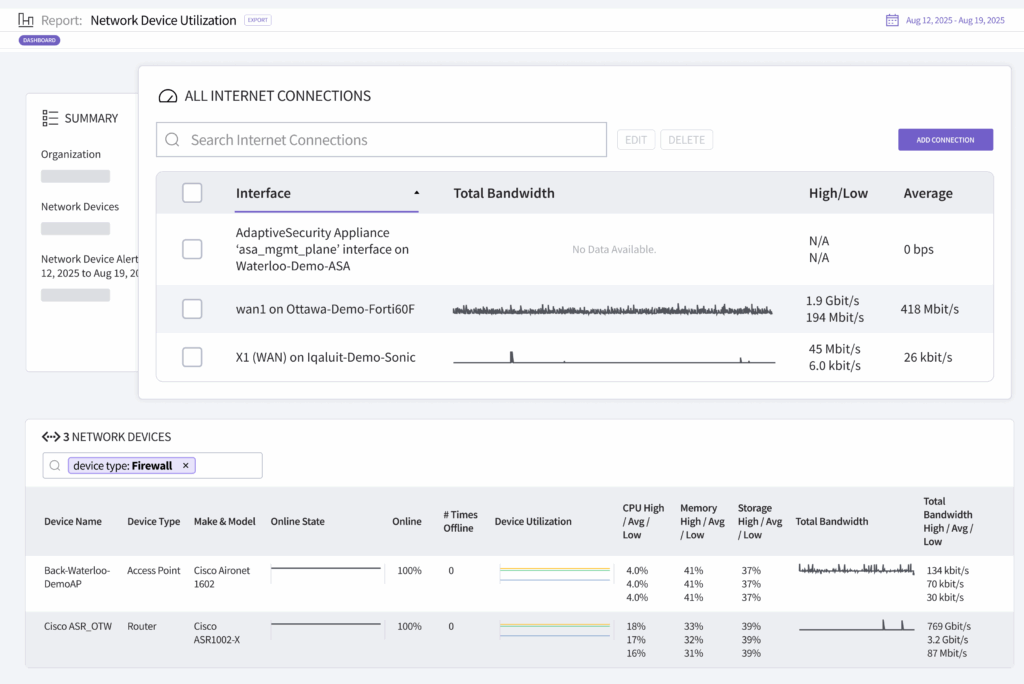Click the Access Point device type cell
Image resolution: width=1024 pixels, height=684 pixels.
click(x=153, y=570)
